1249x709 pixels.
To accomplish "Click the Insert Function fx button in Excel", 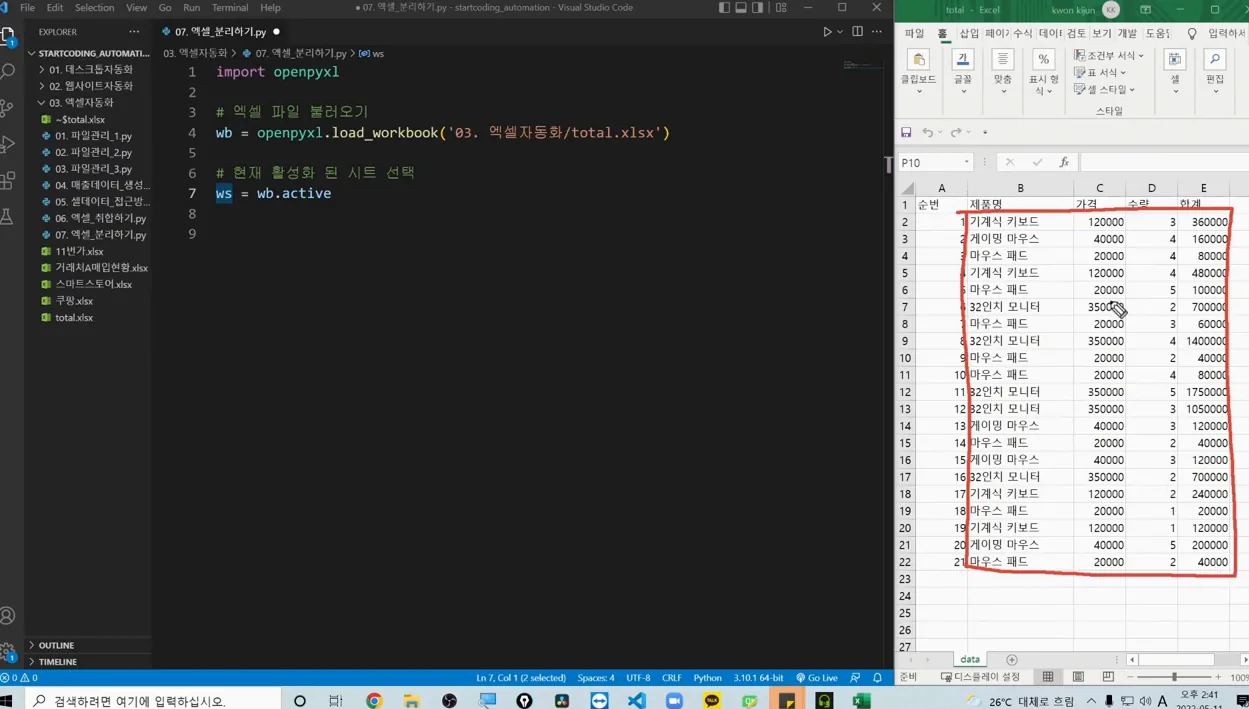I will coord(1064,162).
